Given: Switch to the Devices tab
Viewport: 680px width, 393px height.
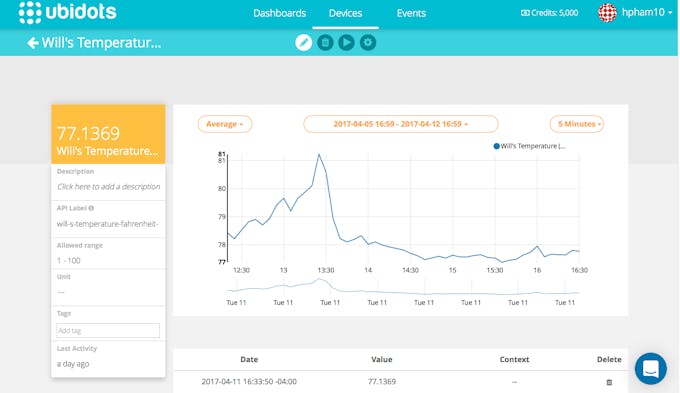Looking at the screenshot, I should [345, 13].
